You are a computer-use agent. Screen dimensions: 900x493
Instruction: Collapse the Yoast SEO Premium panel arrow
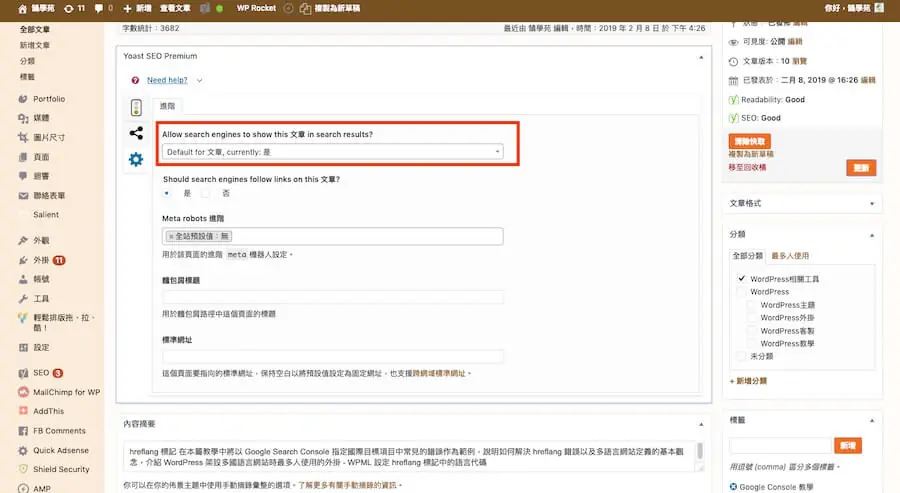tap(701, 57)
